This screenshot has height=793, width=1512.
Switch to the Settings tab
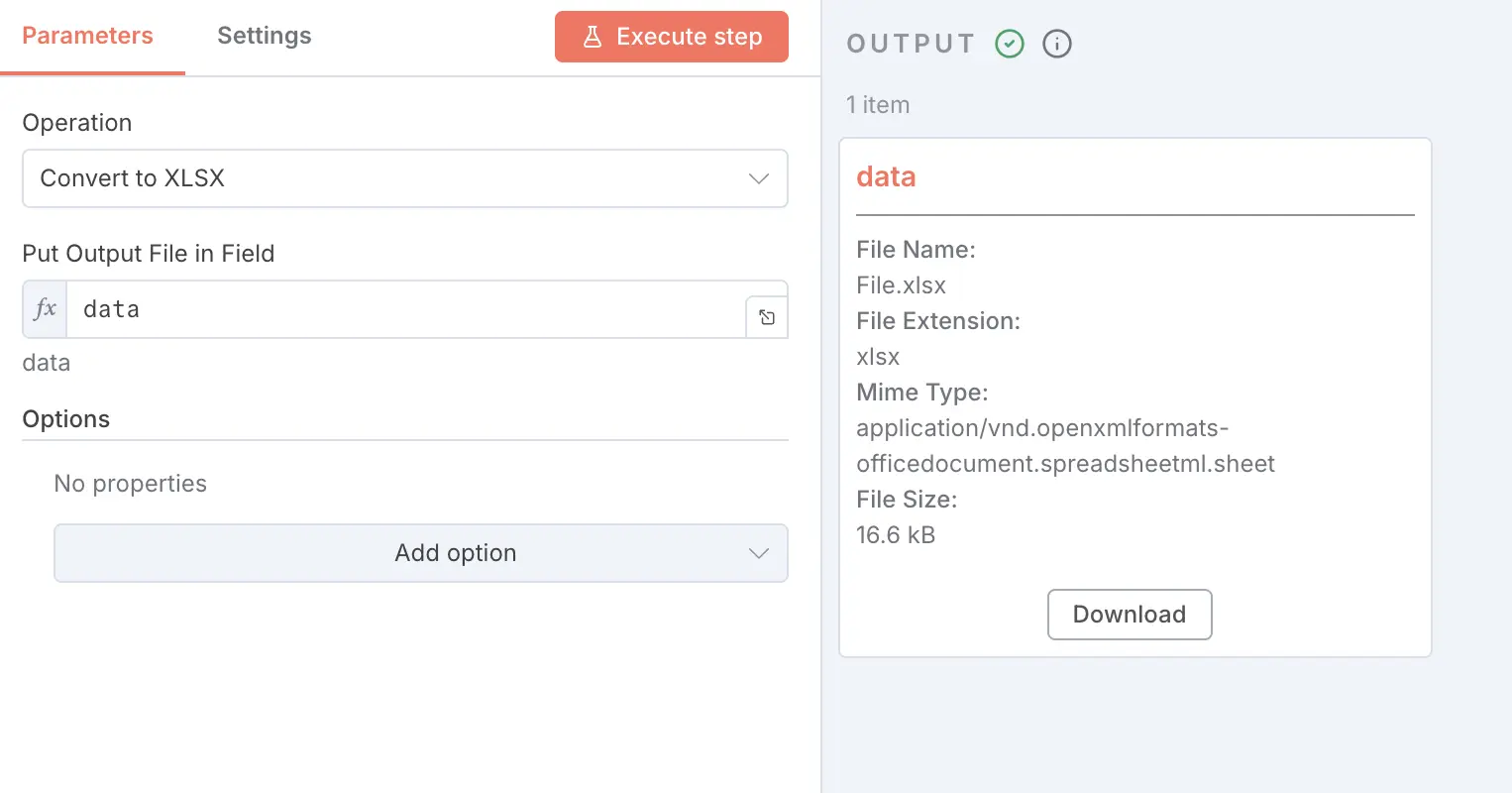(264, 35)
